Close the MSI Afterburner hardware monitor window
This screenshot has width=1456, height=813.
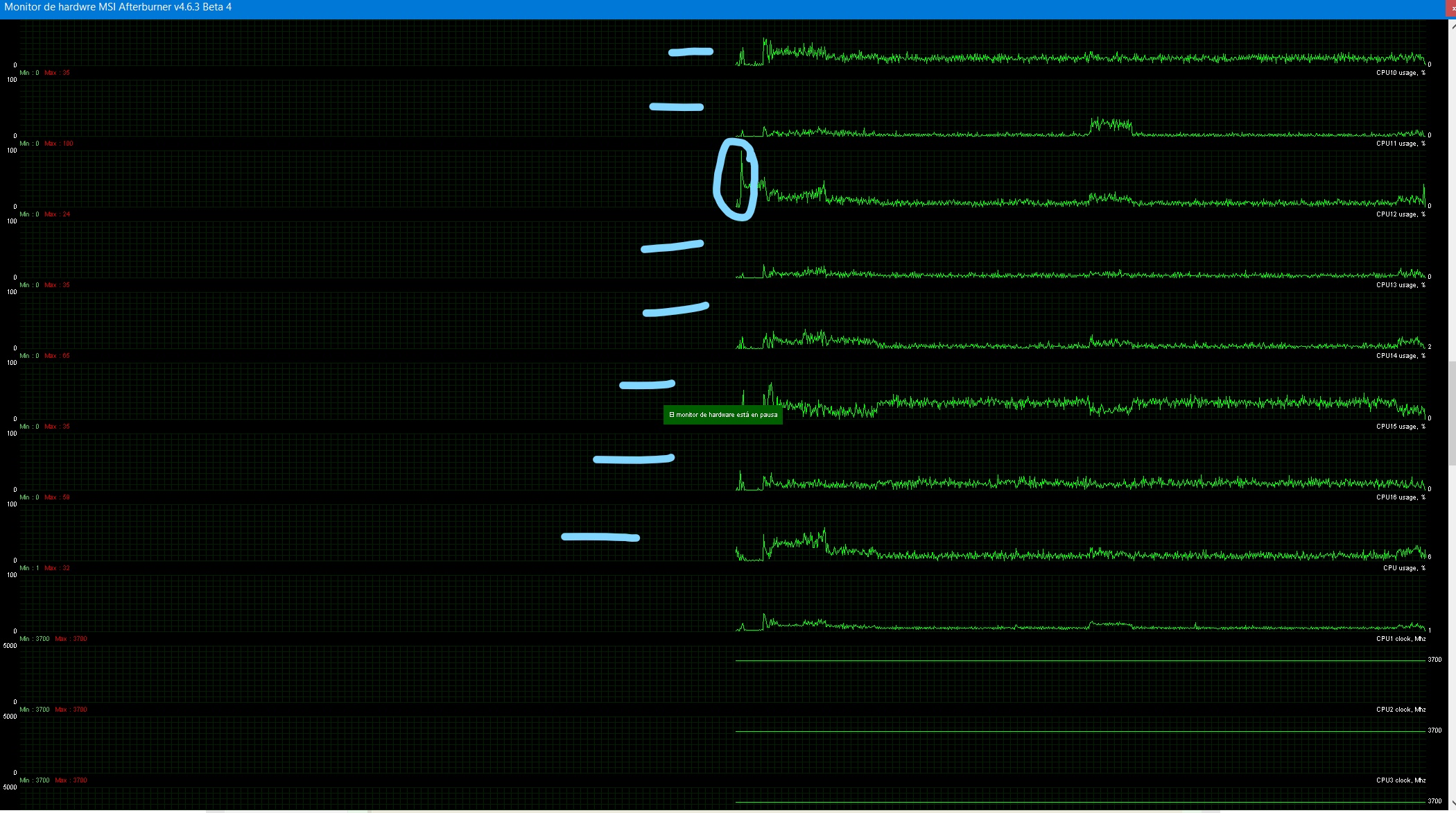[1453, 8]
